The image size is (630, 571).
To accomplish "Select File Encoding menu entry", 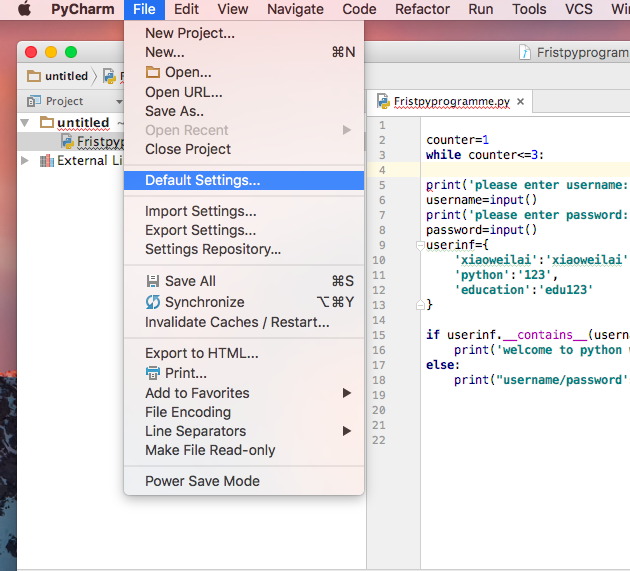I will (x=244, y=412).
